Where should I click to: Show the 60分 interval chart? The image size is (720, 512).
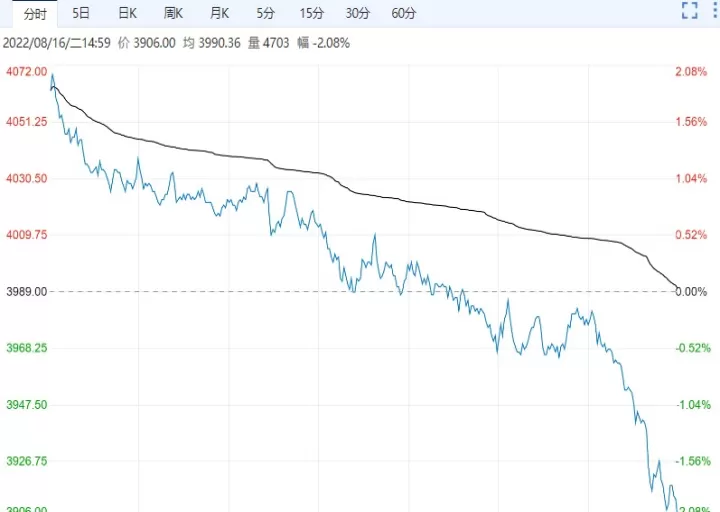tap(404, 13)
